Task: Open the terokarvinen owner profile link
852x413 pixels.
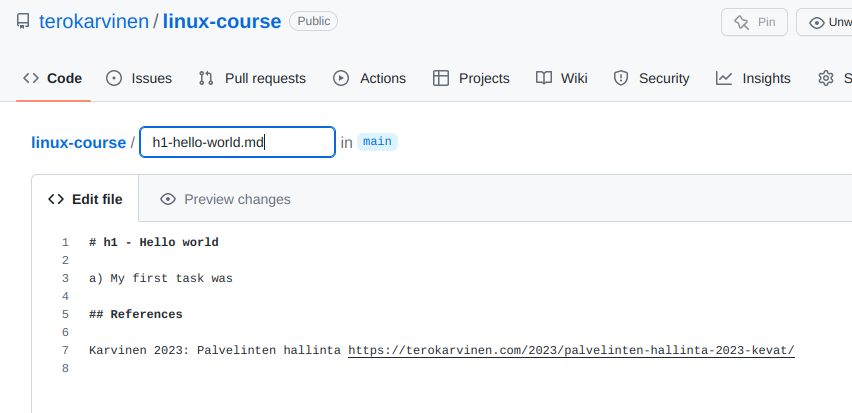Action: [x=93, y=21]
